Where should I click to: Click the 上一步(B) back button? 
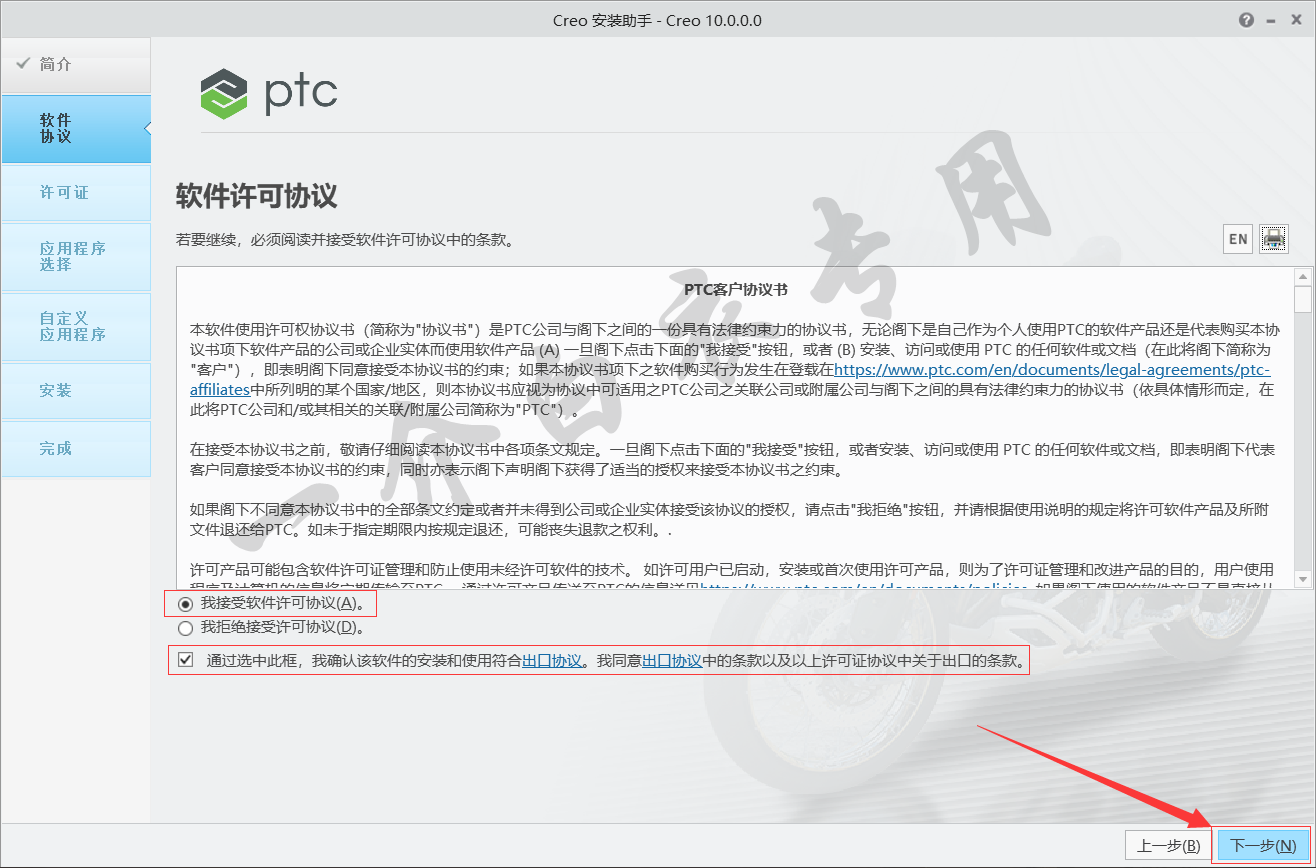click(1168, 845)
